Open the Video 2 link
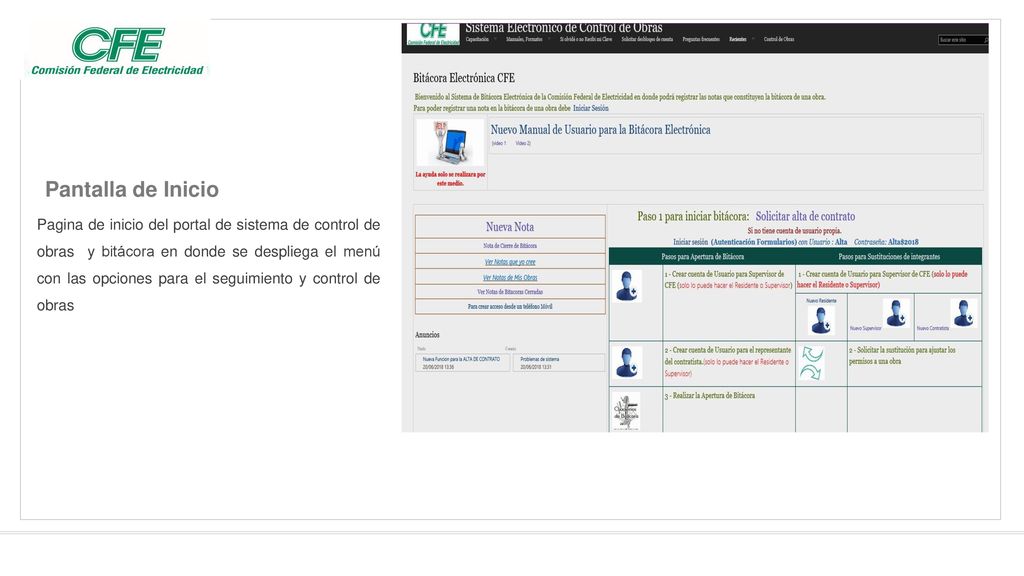The image size is (1024, 576). click(523, 144)
